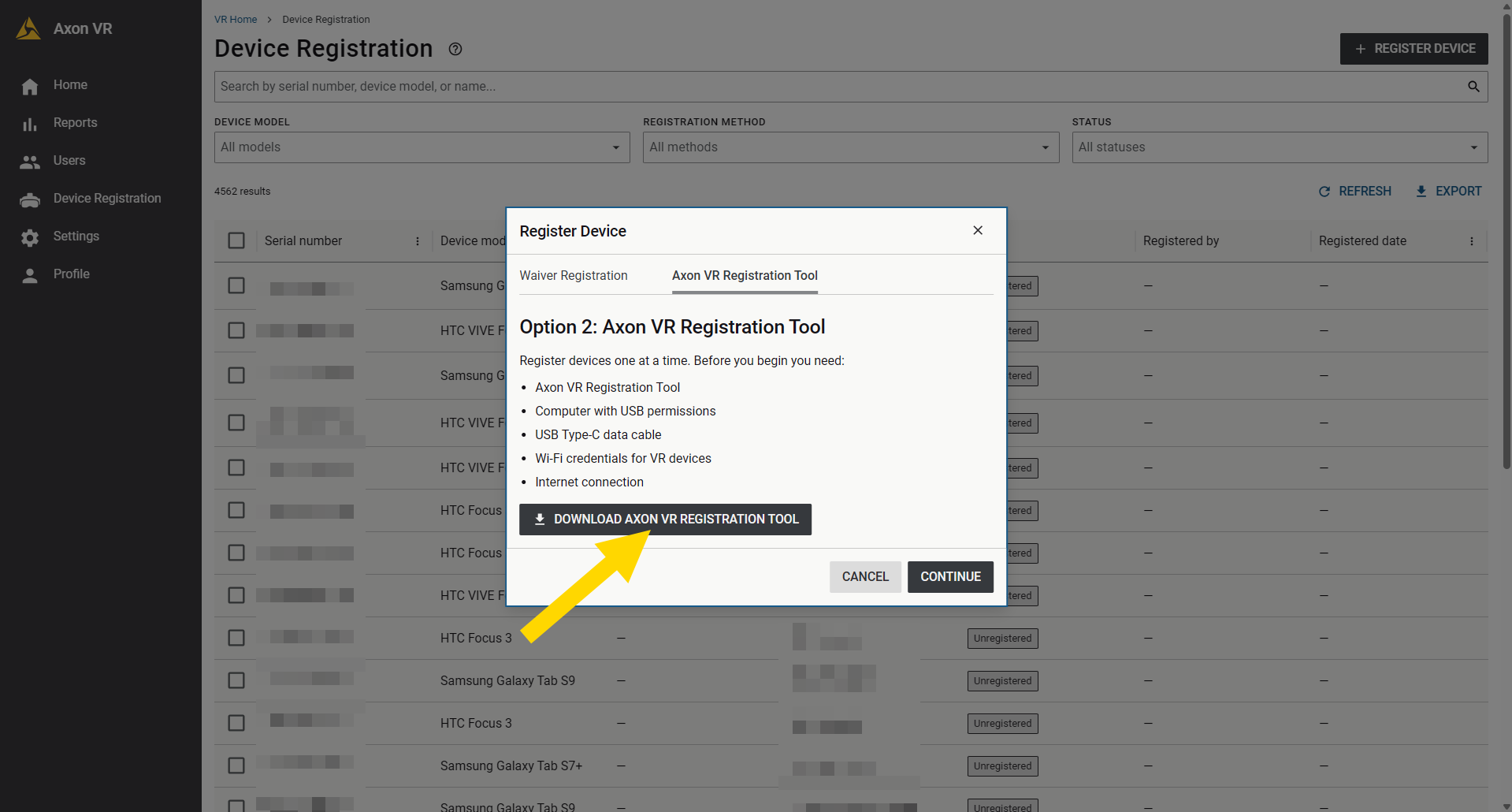Check the HTC Focus 3 row checkbox above Galaxy Tab S9
This screenshot has width=1512, height=812.
236,638
